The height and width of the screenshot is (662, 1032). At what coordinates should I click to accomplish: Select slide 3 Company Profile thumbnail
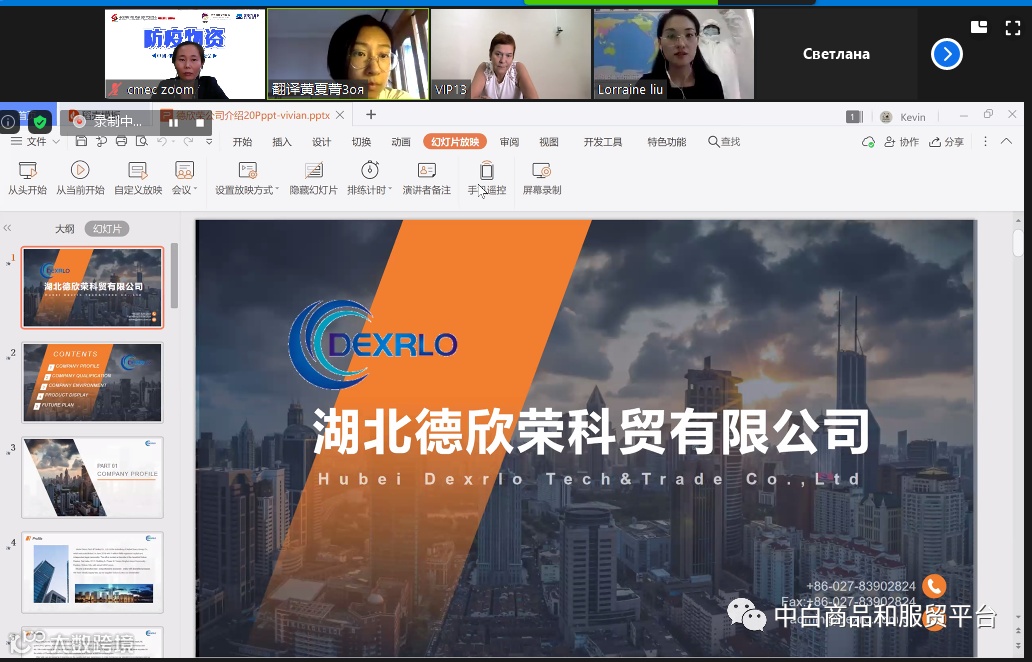tap(92, 477)
